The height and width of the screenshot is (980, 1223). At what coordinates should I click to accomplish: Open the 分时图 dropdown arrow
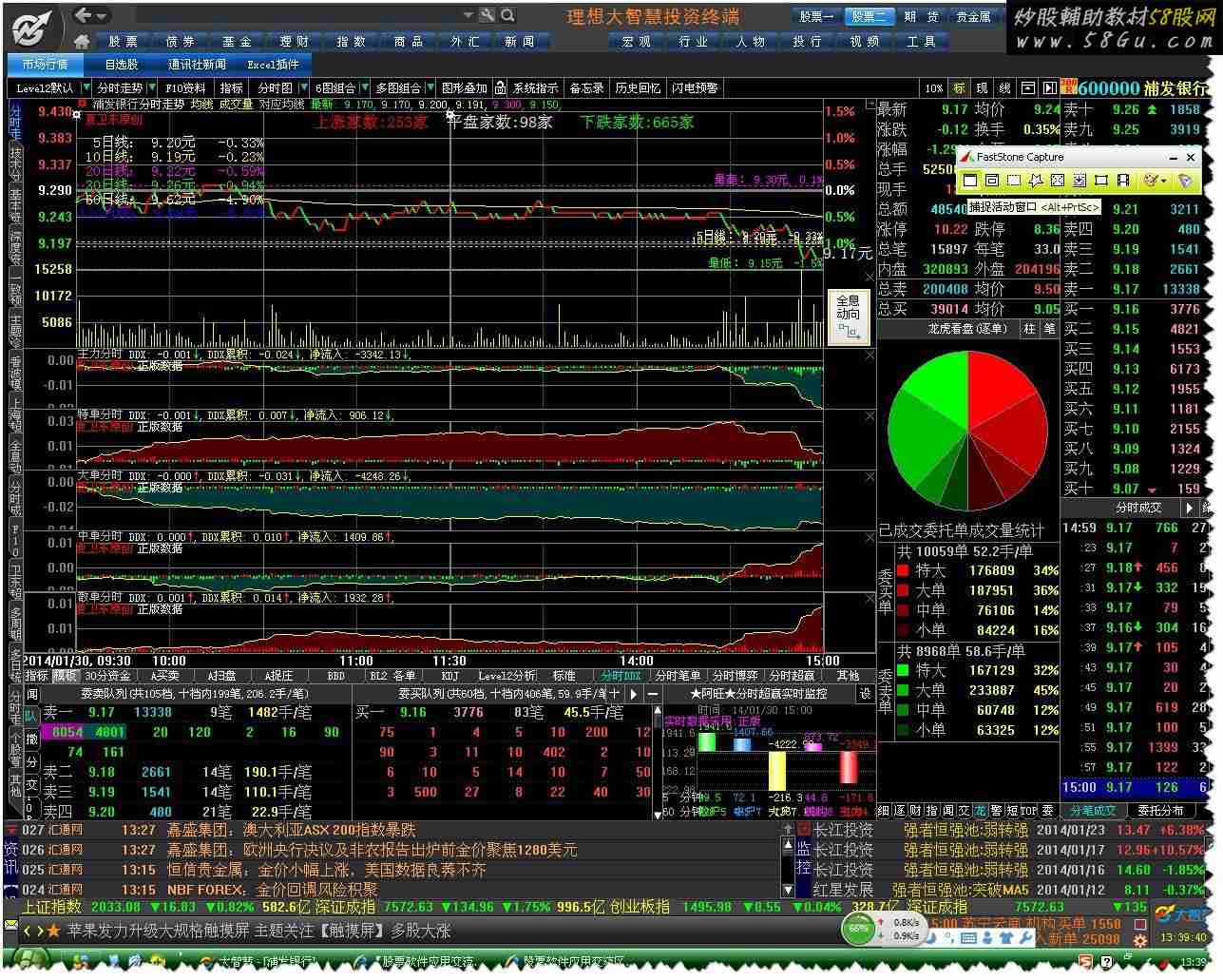tap(302, 87)
